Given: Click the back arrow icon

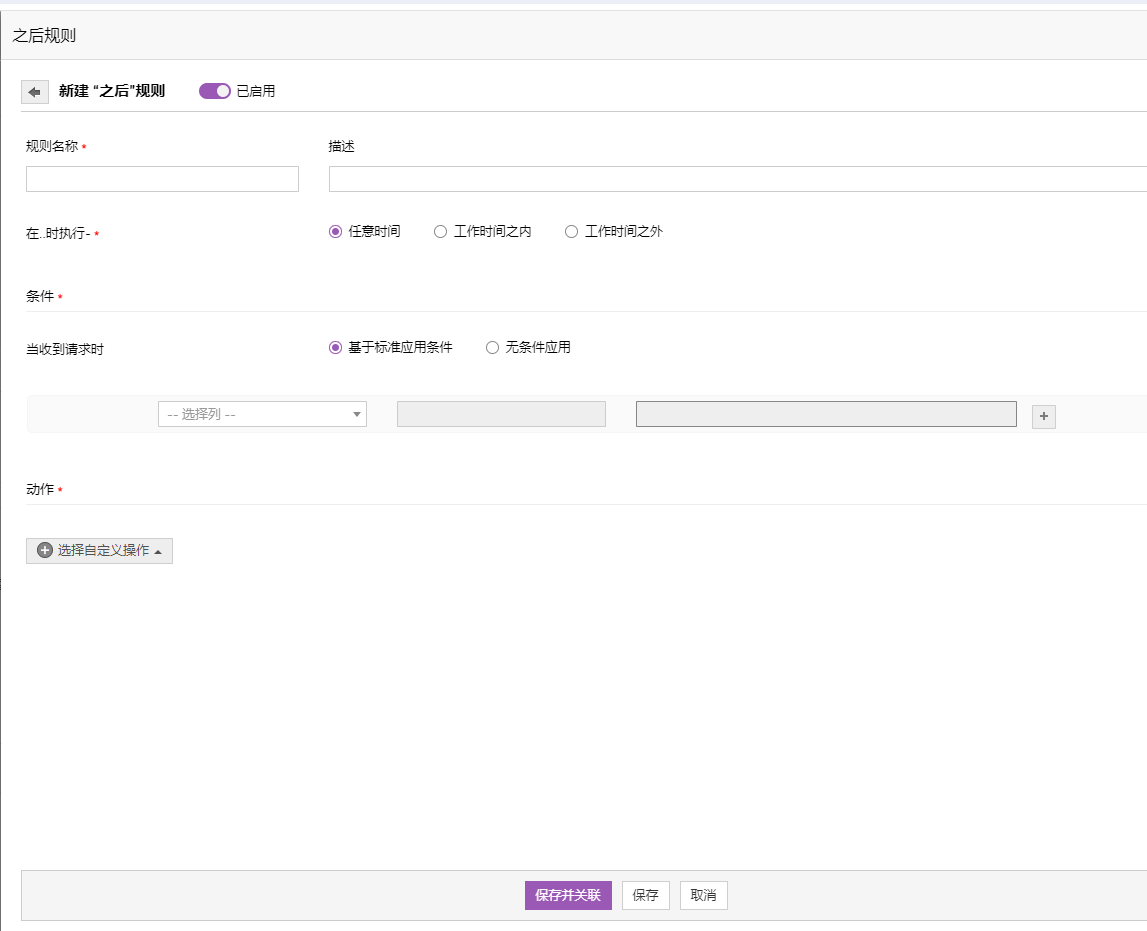Looking at the screenshot, I should pos(35,92).
